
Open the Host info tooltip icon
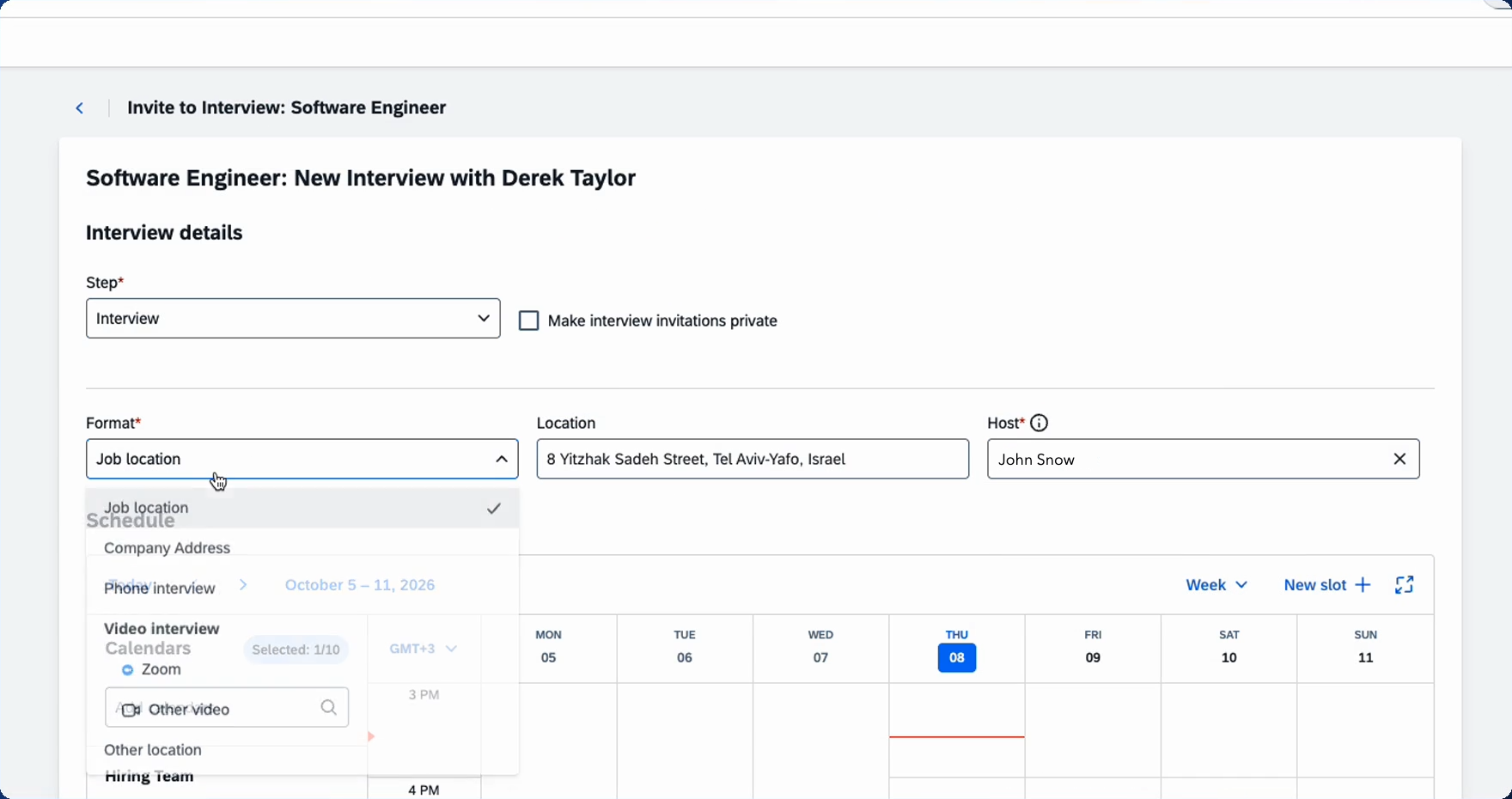(1039, 423)
